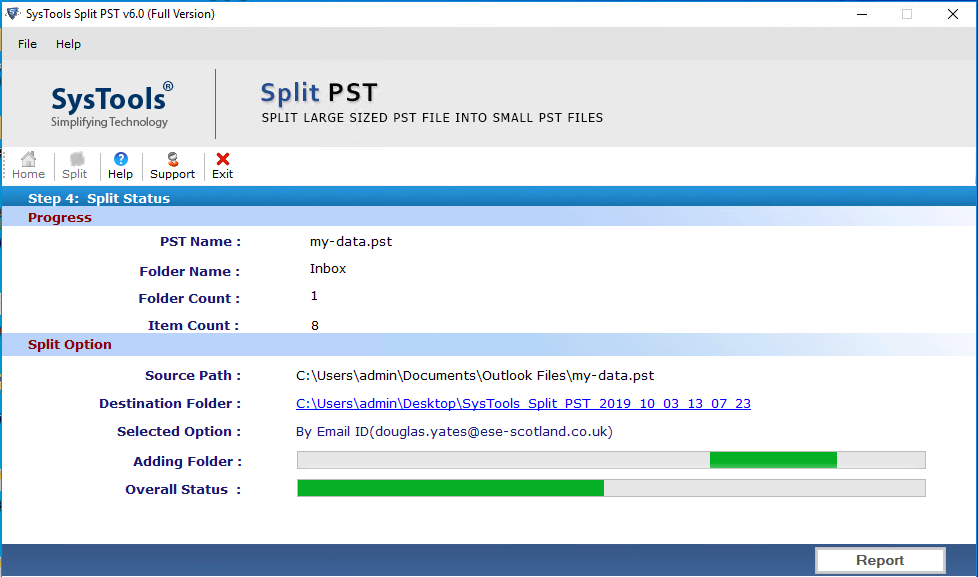The height and width of the screenshot is (577, 978).
Task: Open the Destination Folder path link
Action: click(x=523, y=404)
